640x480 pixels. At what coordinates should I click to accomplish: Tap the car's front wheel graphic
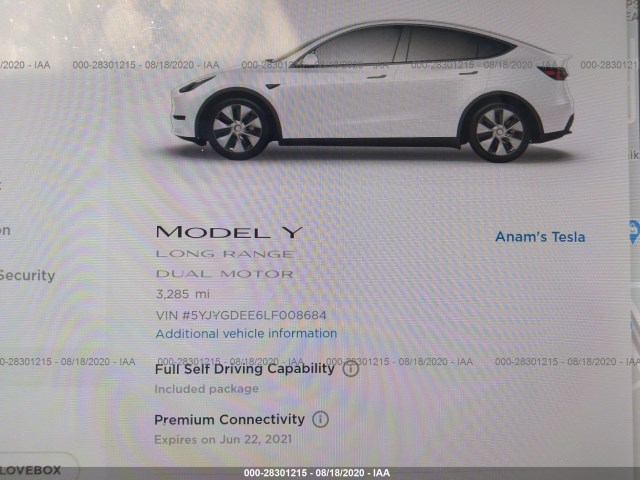point(238,129)
